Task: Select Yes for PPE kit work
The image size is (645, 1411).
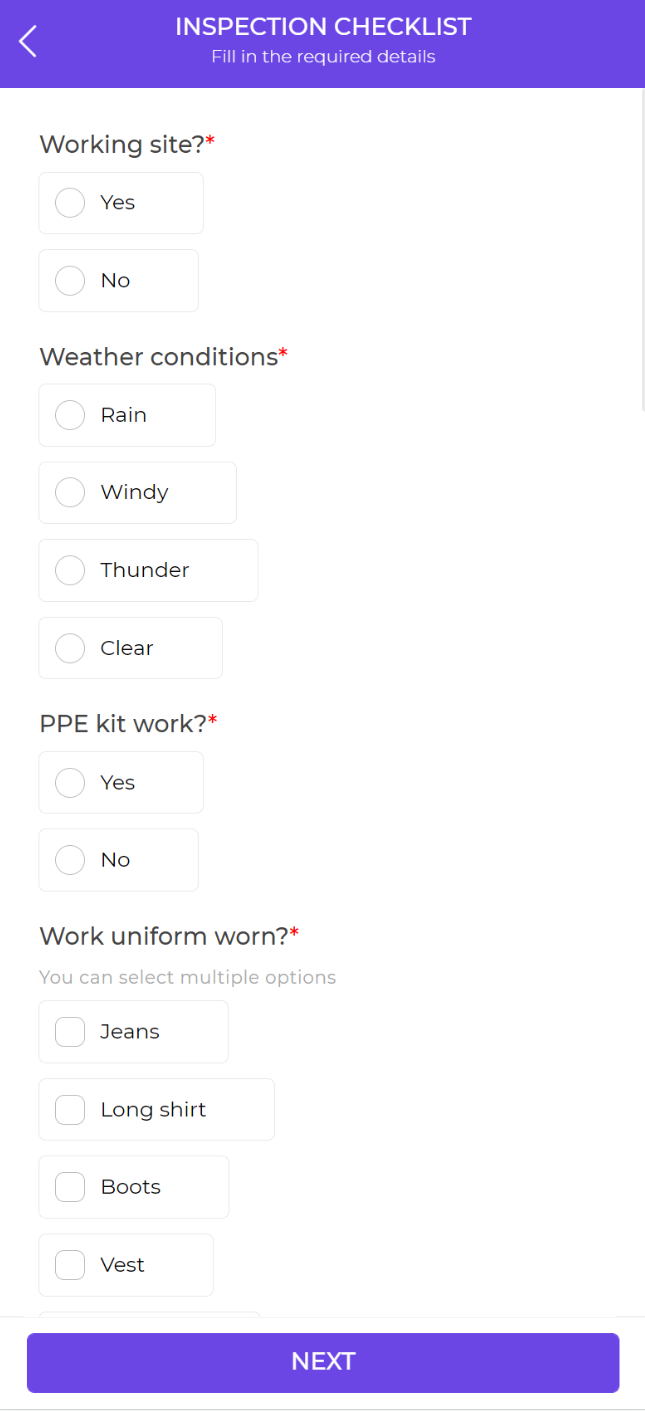Action: point(70,783)
